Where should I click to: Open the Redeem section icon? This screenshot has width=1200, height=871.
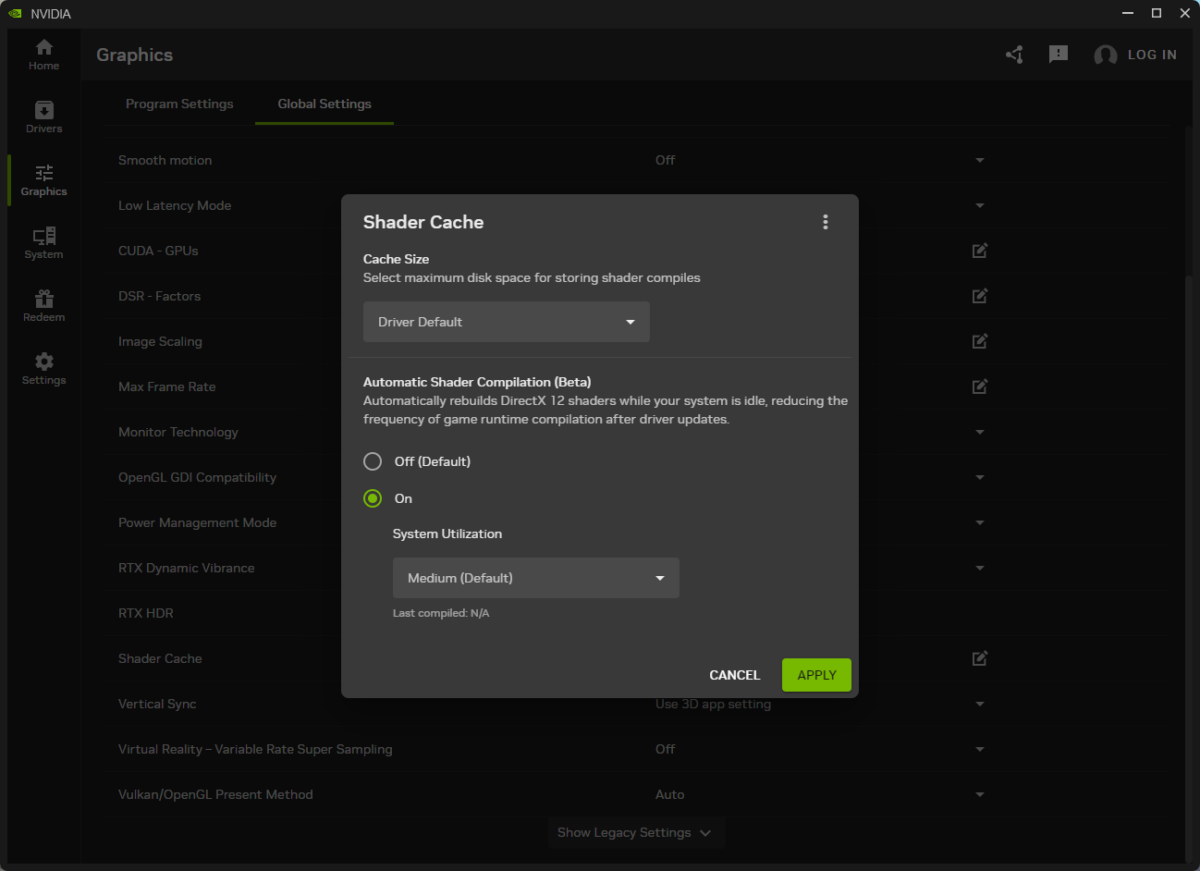point(43,304)
